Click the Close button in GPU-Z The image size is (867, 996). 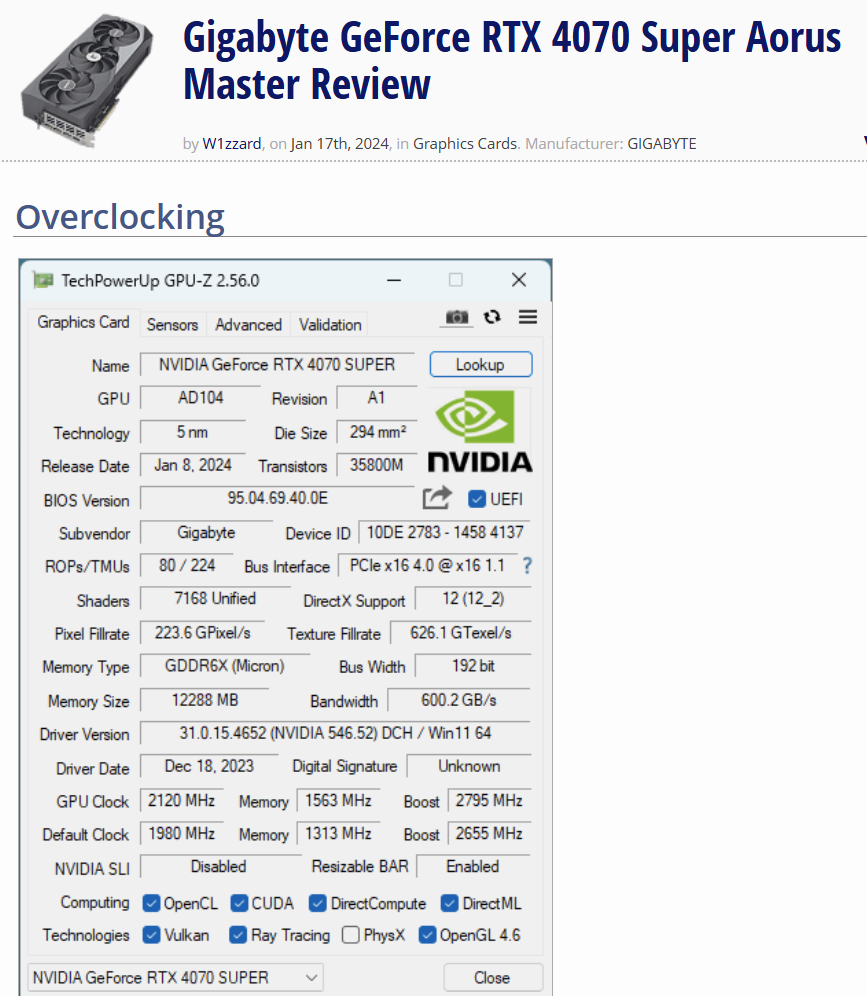point(493,978)
